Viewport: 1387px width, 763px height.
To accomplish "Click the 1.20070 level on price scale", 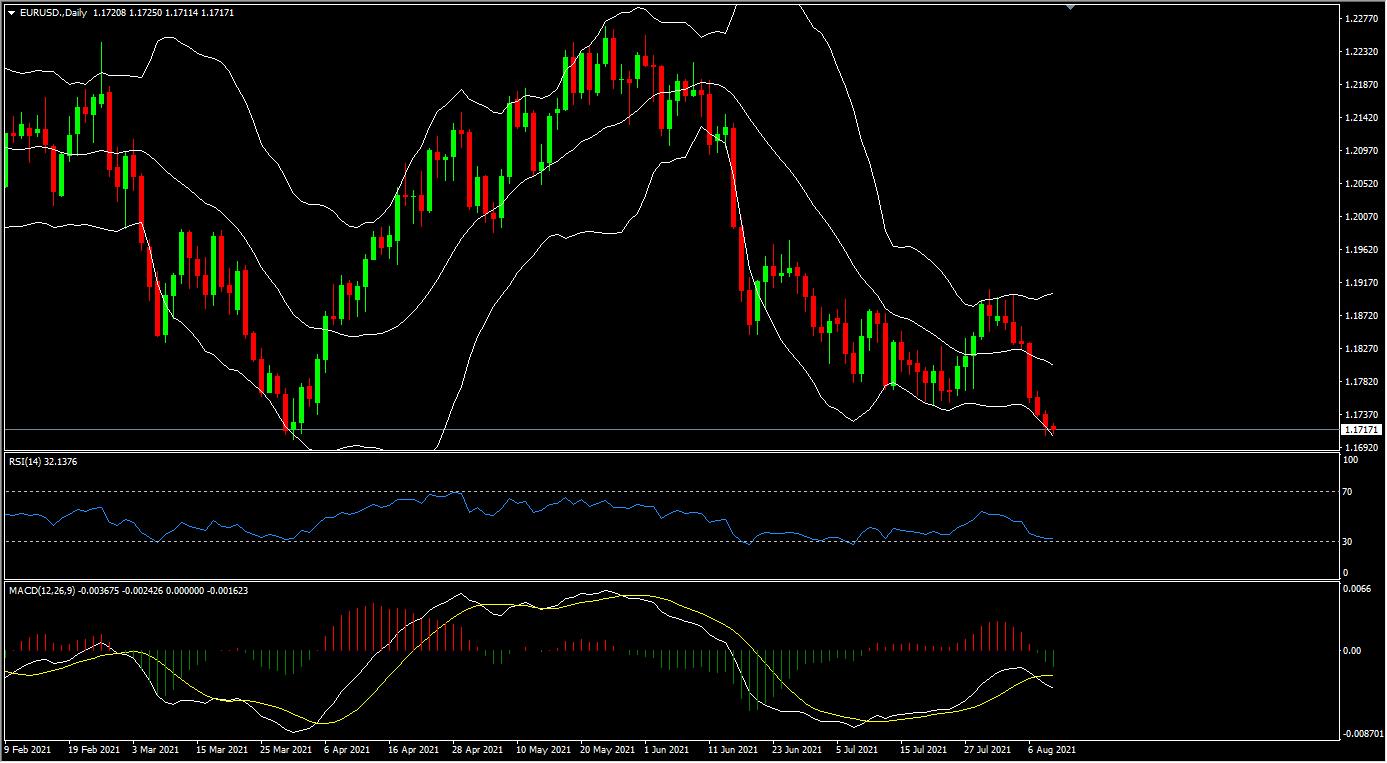I will tap(1361, 217).
